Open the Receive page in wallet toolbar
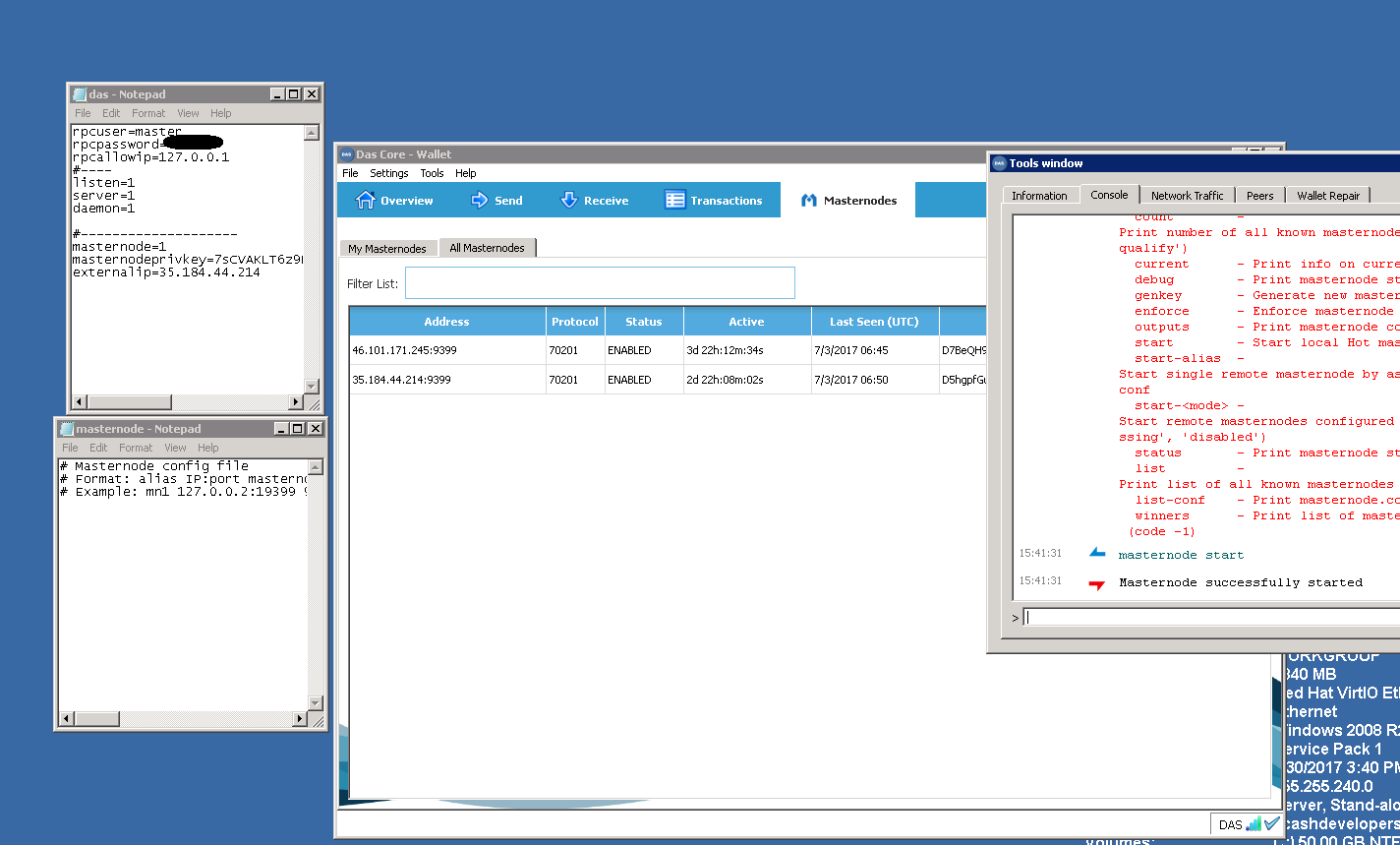This screenshot has width=1400, height=845. click(594, 200)
